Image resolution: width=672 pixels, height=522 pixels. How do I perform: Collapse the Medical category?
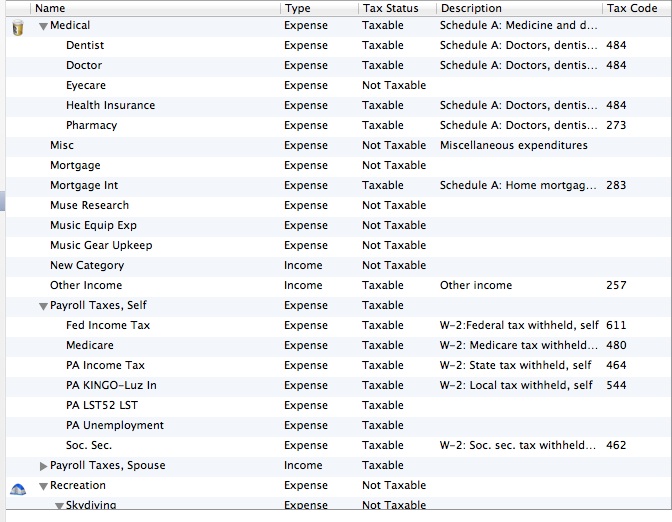click(x=43, y=26)
